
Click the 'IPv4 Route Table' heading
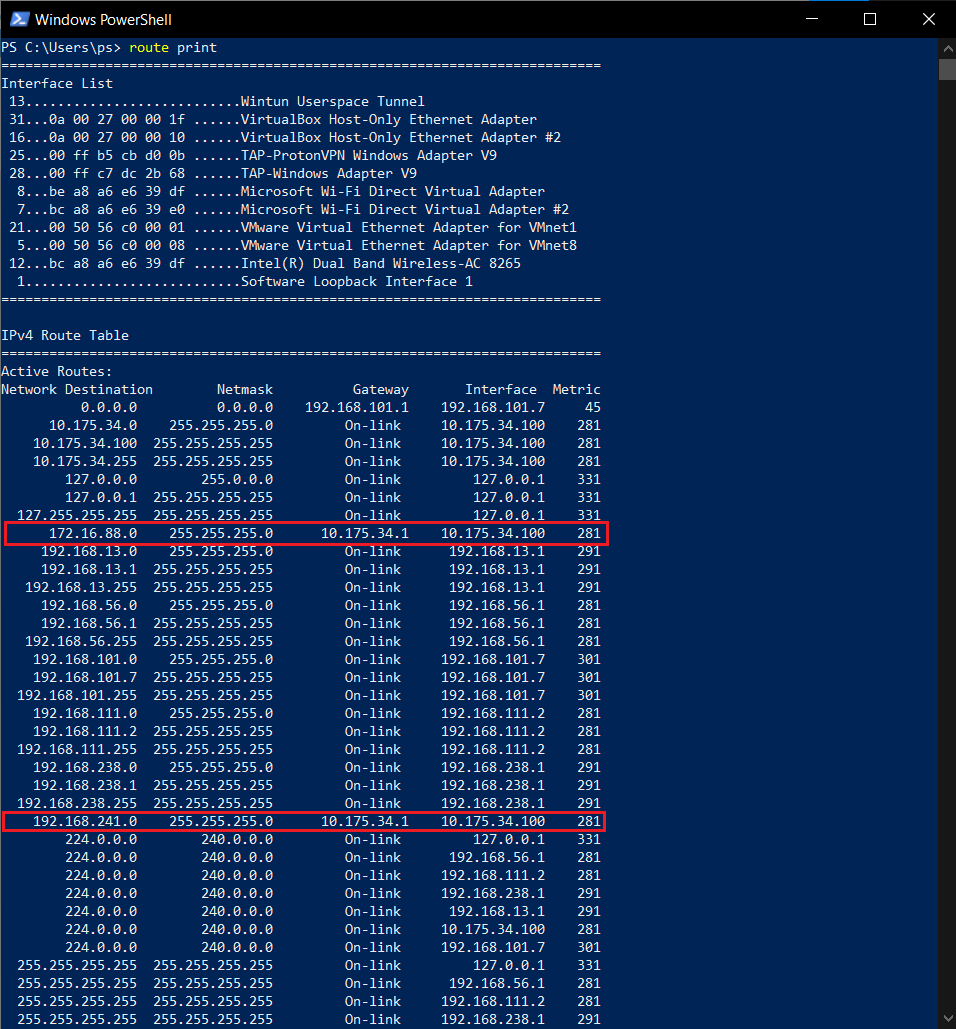click(x=64, y=335)
